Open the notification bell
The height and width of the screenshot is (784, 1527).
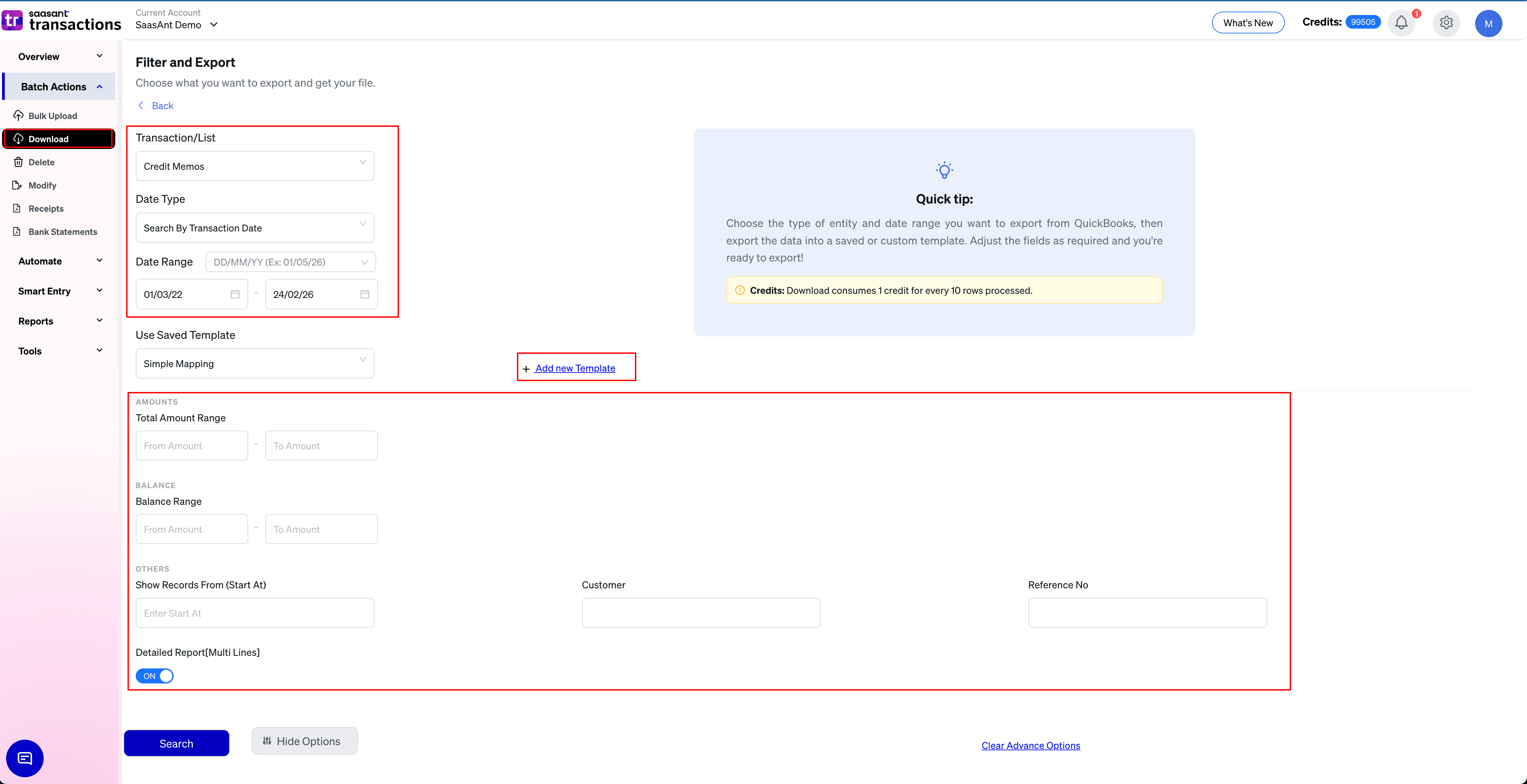(1401, 22)
